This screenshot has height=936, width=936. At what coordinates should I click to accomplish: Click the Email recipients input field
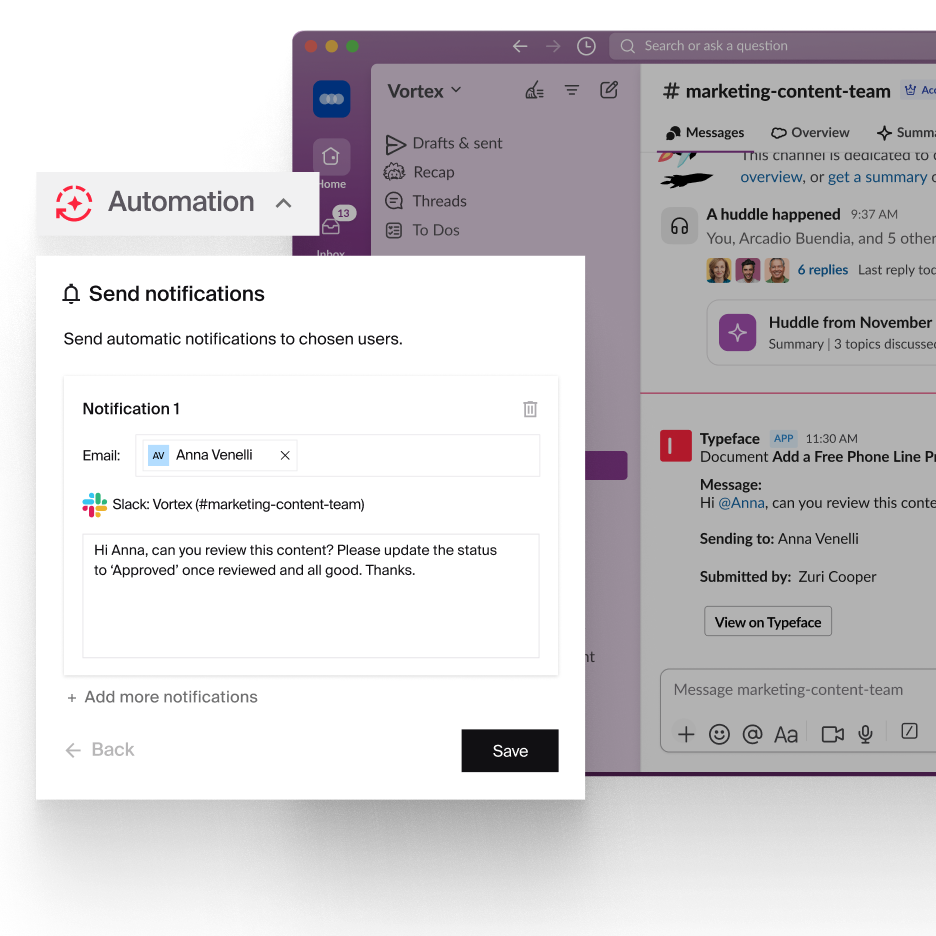338,455
